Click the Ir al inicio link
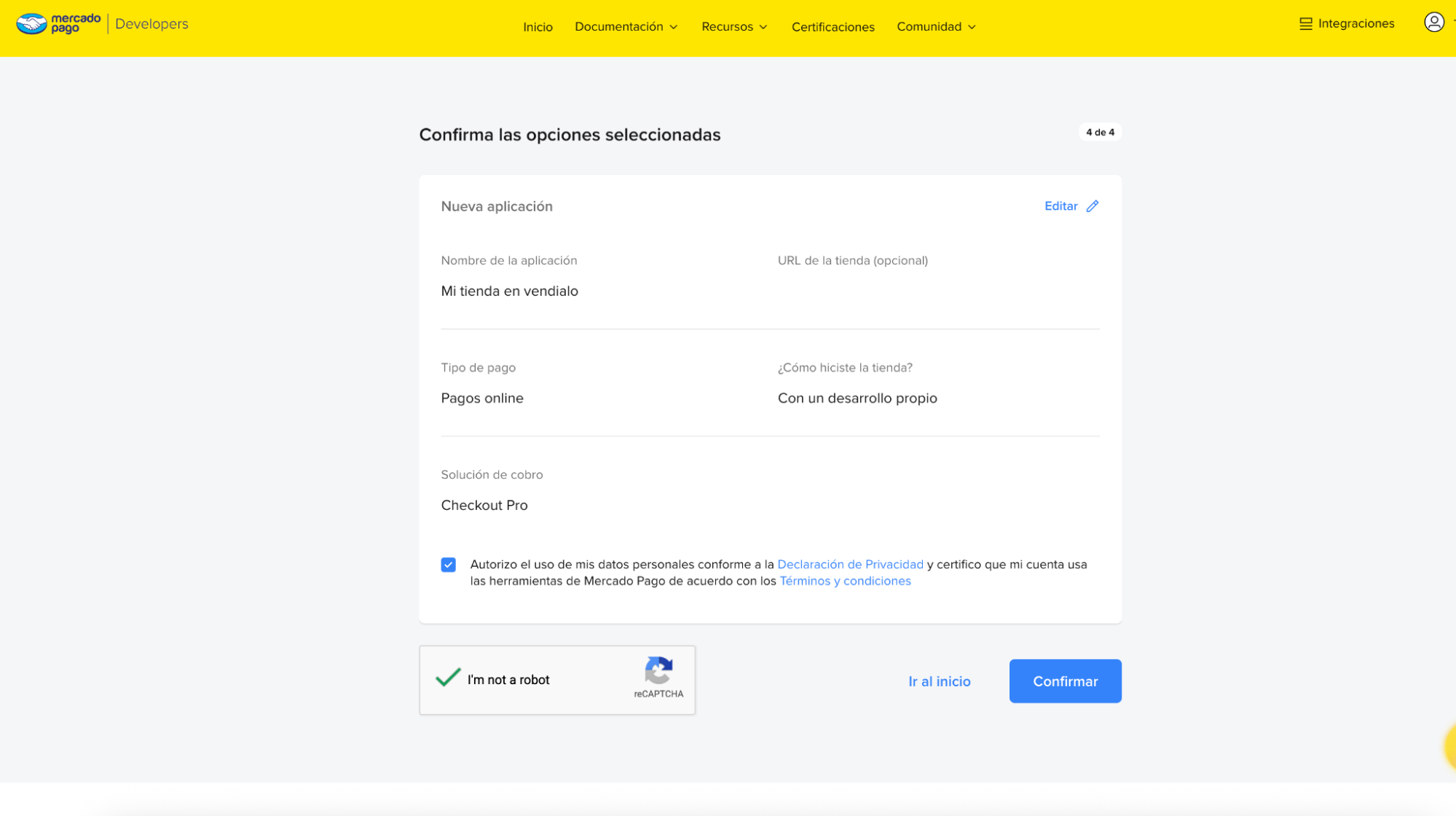This screenshot has width=1456, height=816. click(x=939, y=681)
